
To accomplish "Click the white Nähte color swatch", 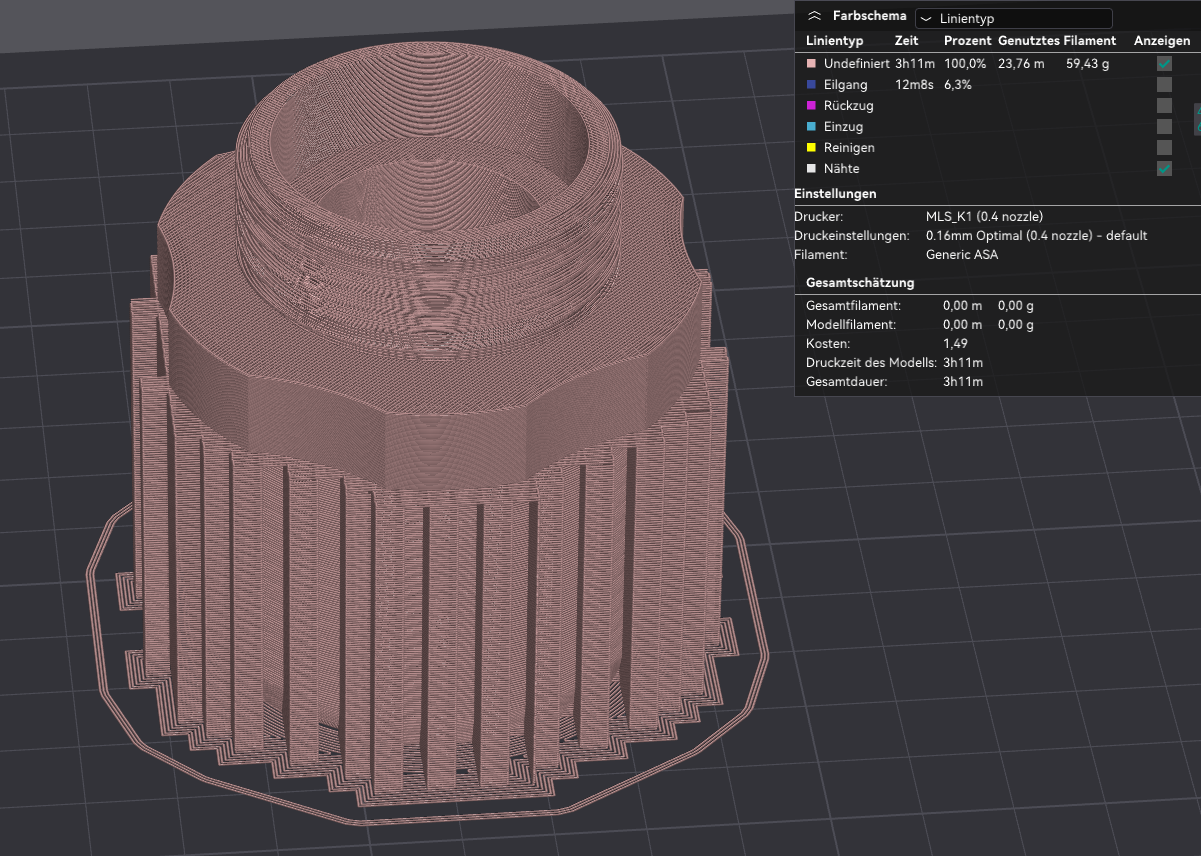I will [811, 169].
